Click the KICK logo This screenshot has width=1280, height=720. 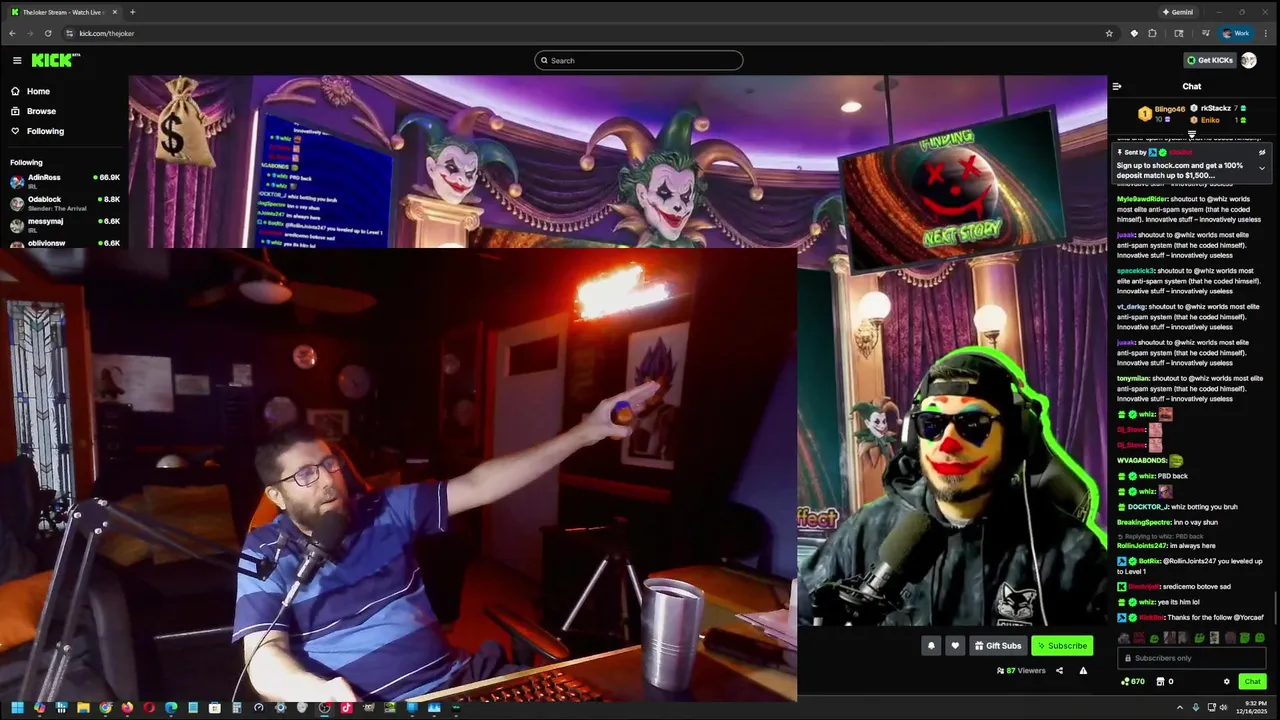(x=54, y=60)
